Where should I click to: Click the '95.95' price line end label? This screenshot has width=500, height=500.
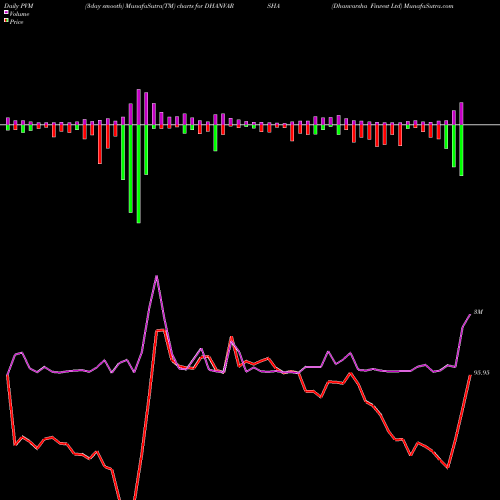point(482,373)
